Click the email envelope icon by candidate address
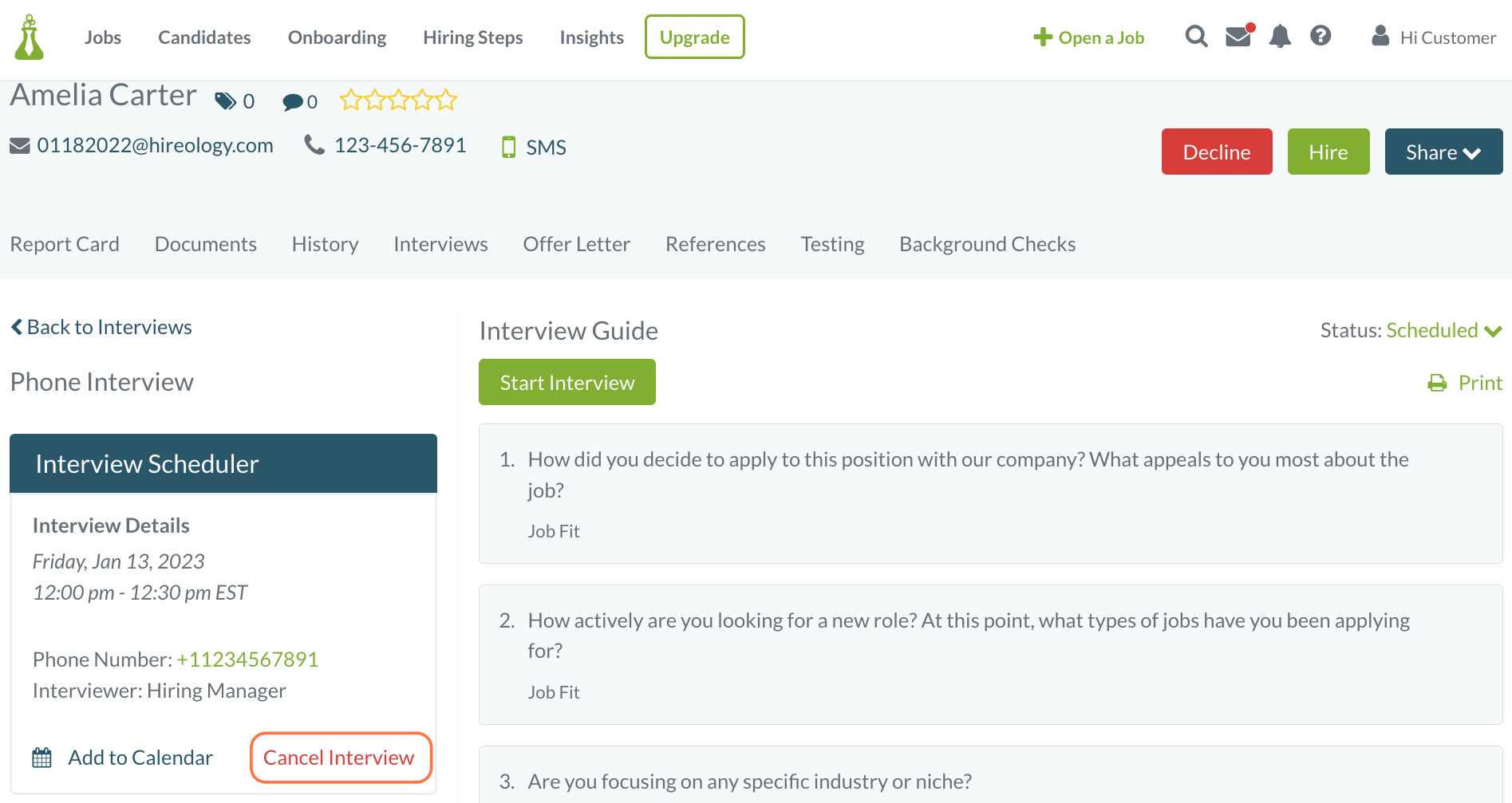The image size is (1512, 803). point(20,146)
